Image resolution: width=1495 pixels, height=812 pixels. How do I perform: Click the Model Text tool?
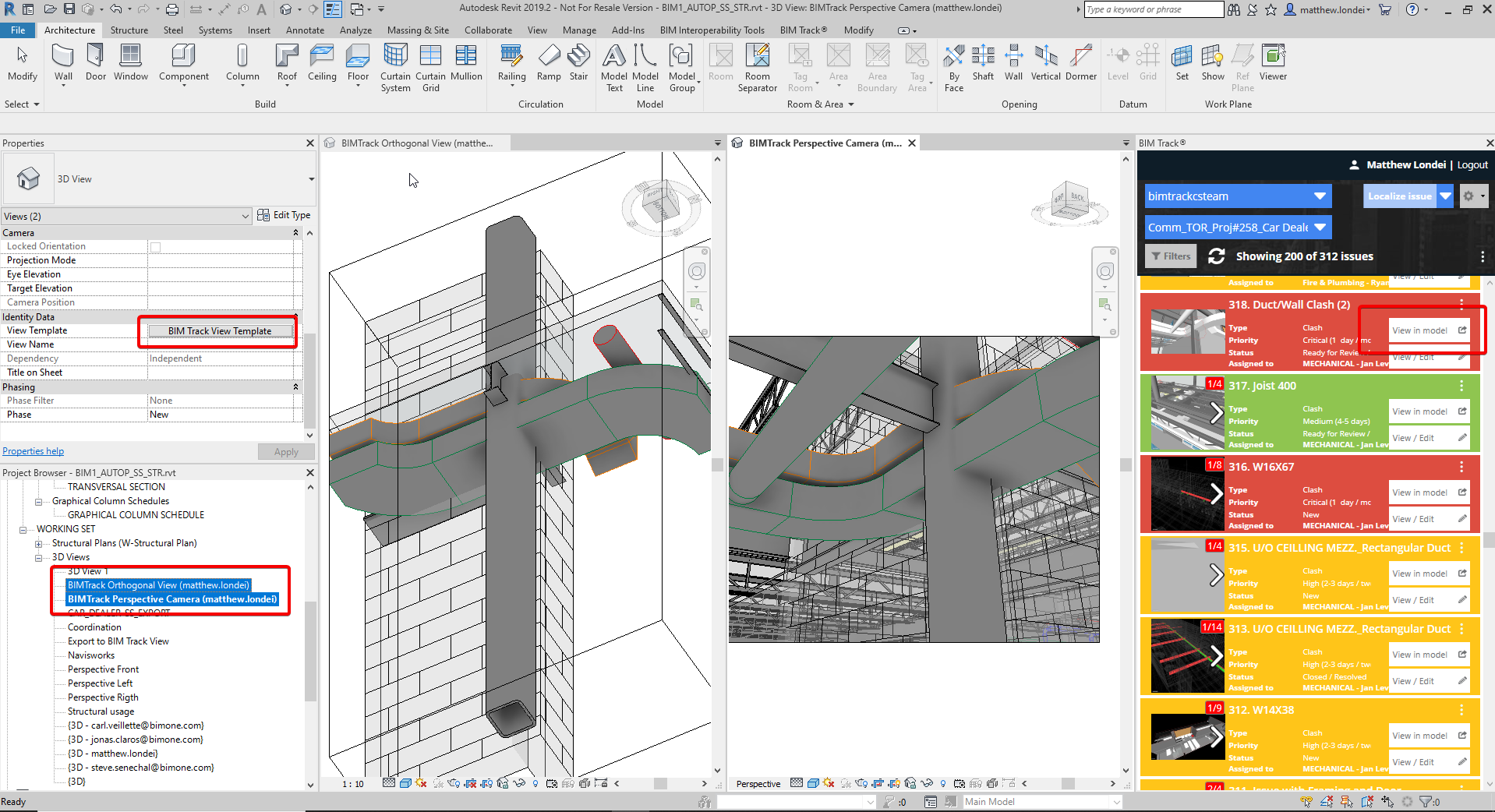(614, 68)
